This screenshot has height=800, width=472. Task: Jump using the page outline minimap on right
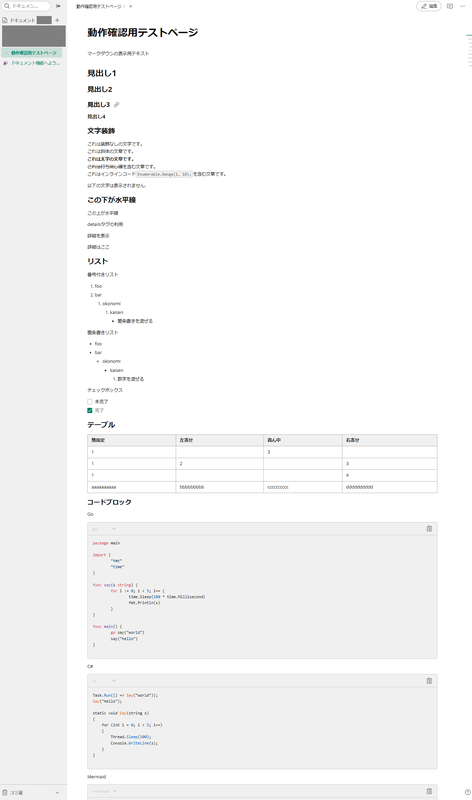[469, 51]
